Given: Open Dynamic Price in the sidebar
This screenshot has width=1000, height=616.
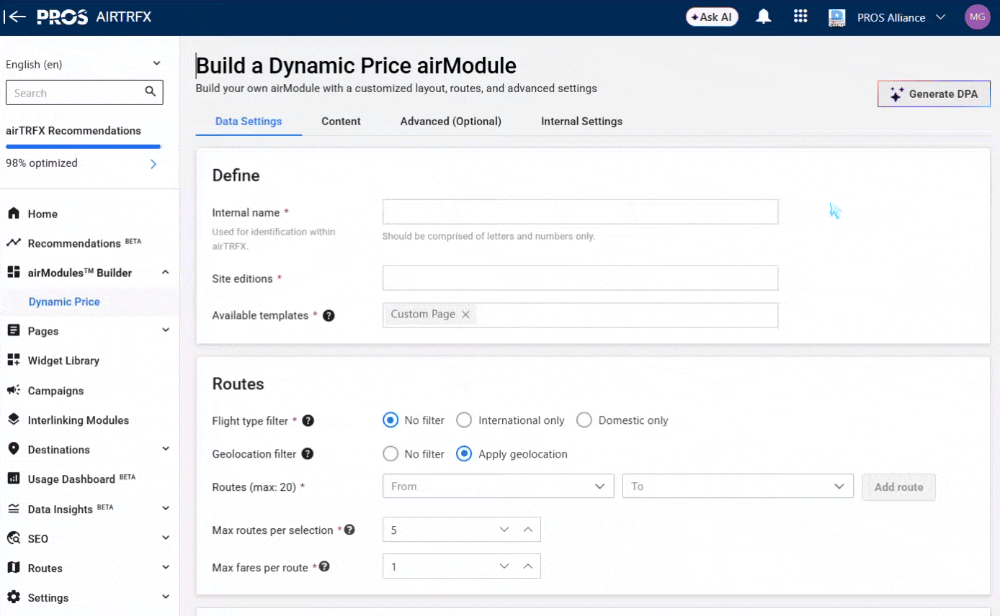Looking at the screenshot, I should [64, 302].
